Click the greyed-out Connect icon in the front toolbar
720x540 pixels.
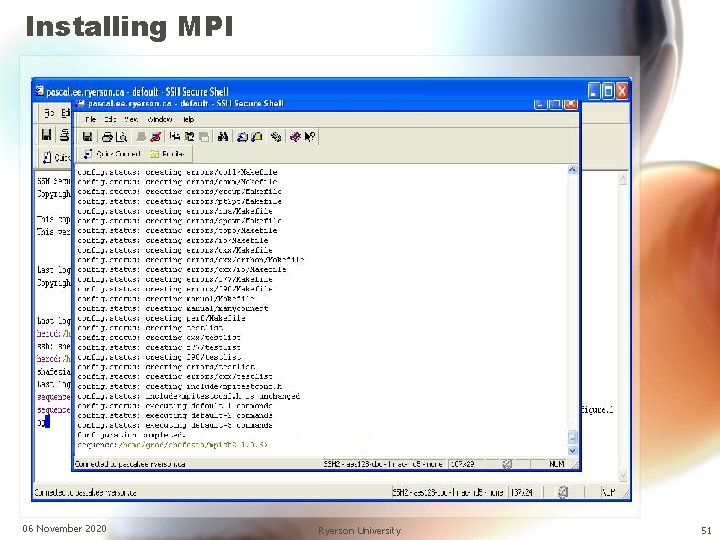(141, 136)
